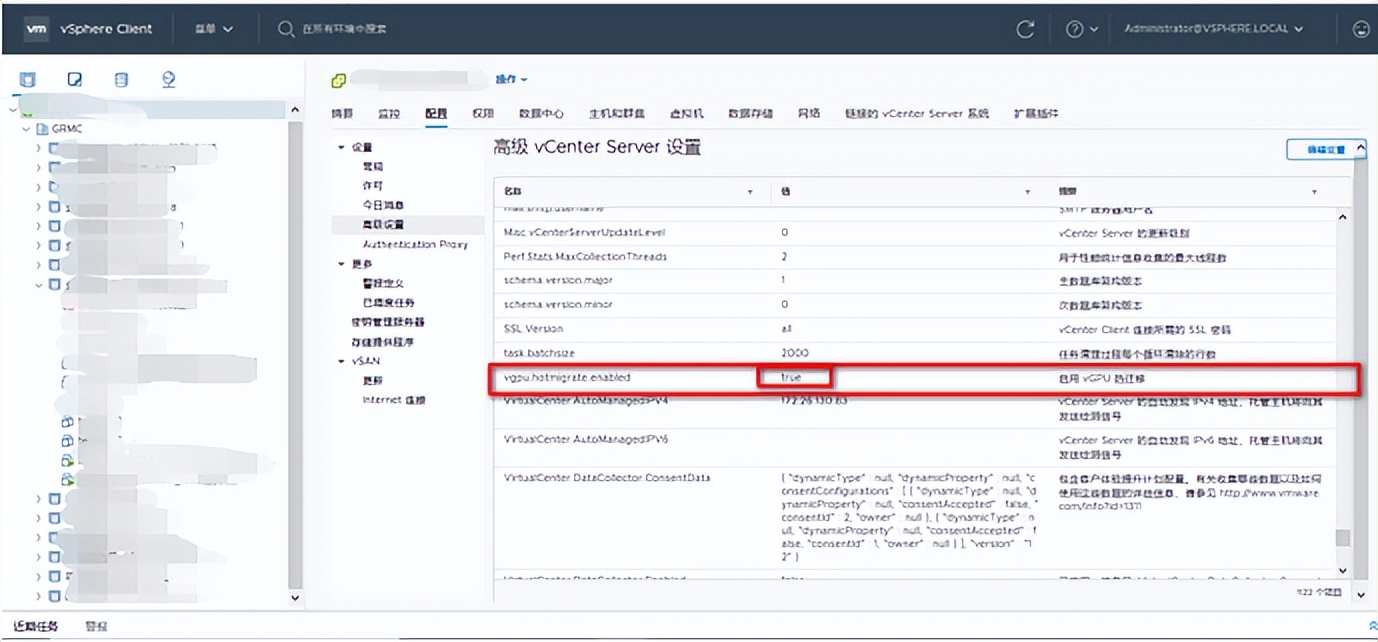
Task: Select Authentication Proxy in settings list
Action: pos(414,244)
